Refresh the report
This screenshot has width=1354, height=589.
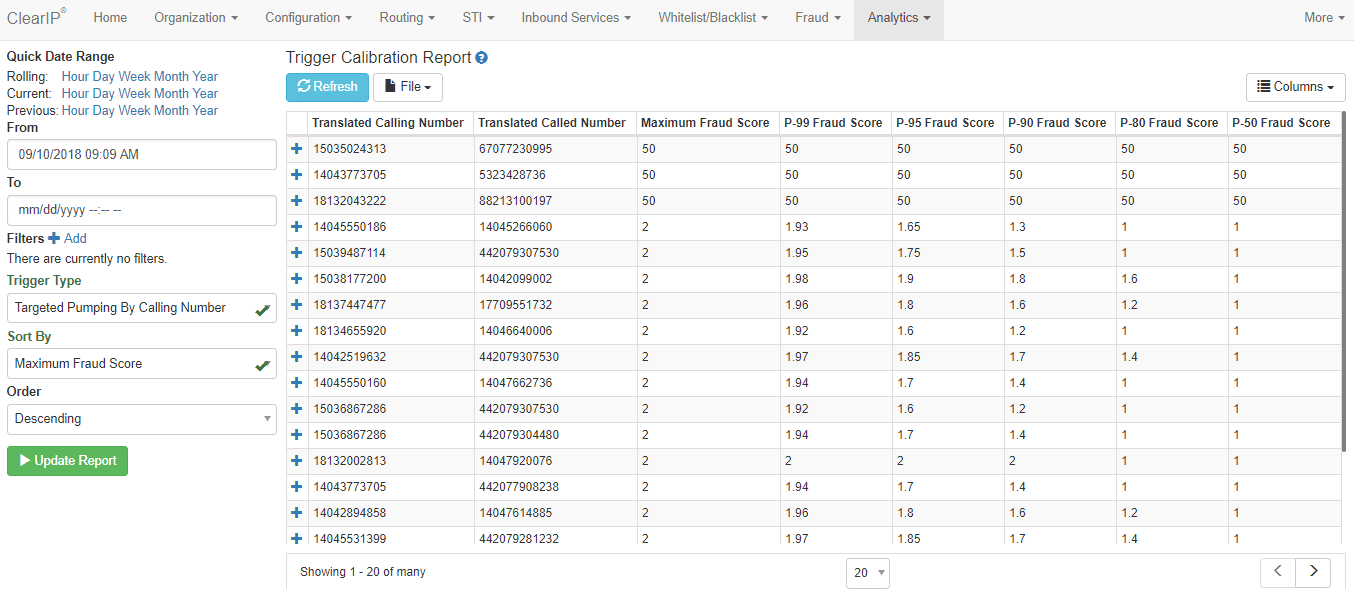[327, 87]
